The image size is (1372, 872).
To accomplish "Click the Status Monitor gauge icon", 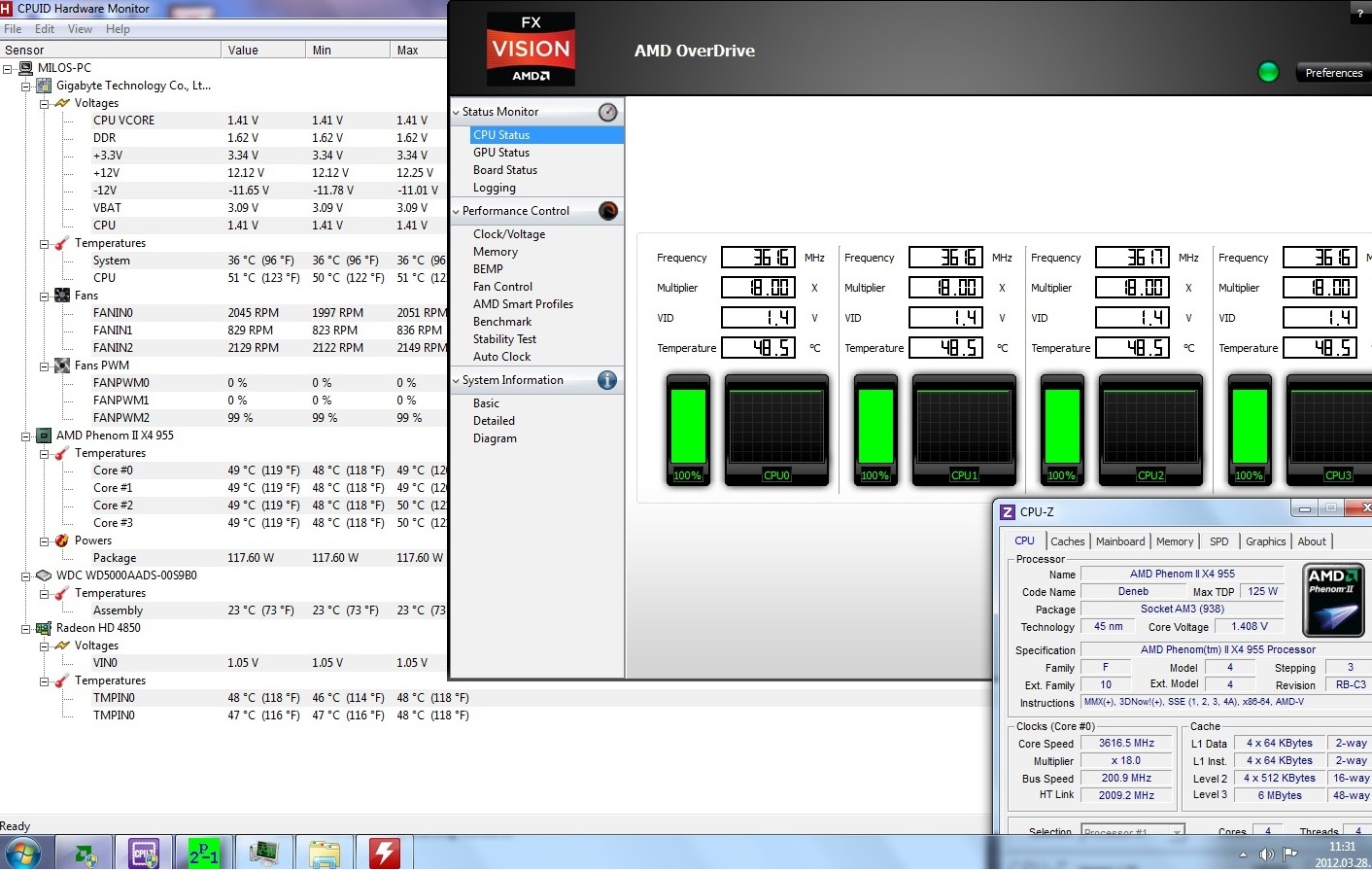I will pyautogui.click(x=607, y=112).
